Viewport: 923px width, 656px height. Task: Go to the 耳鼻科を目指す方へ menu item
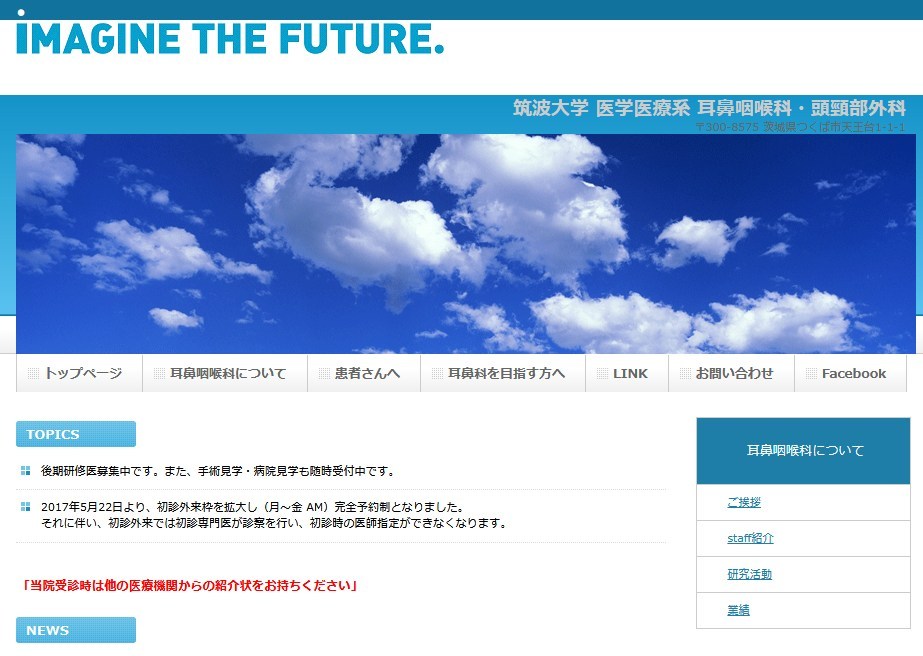tap(504, 374)
